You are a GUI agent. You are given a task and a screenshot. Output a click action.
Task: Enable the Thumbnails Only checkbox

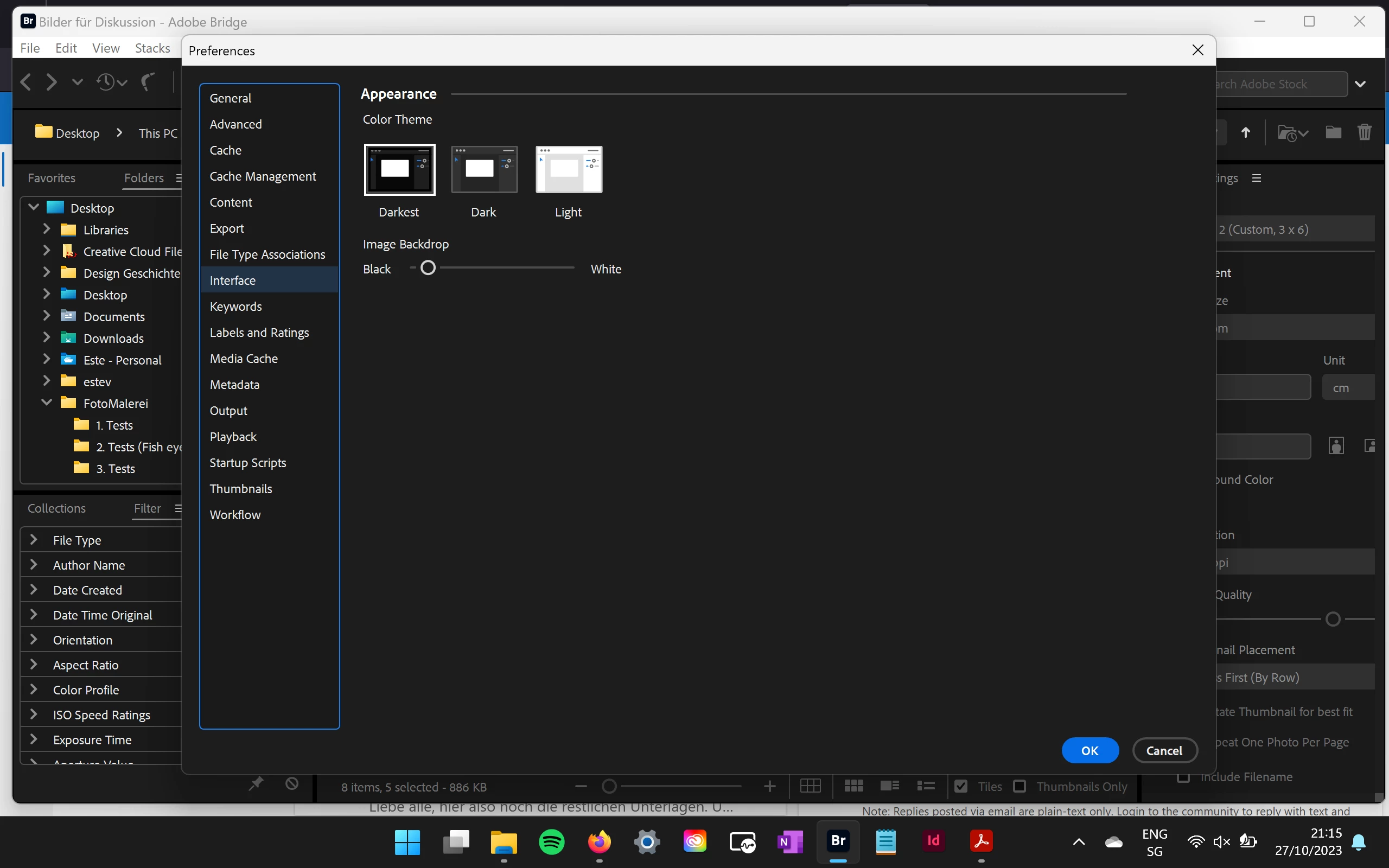pos(1020,786)
